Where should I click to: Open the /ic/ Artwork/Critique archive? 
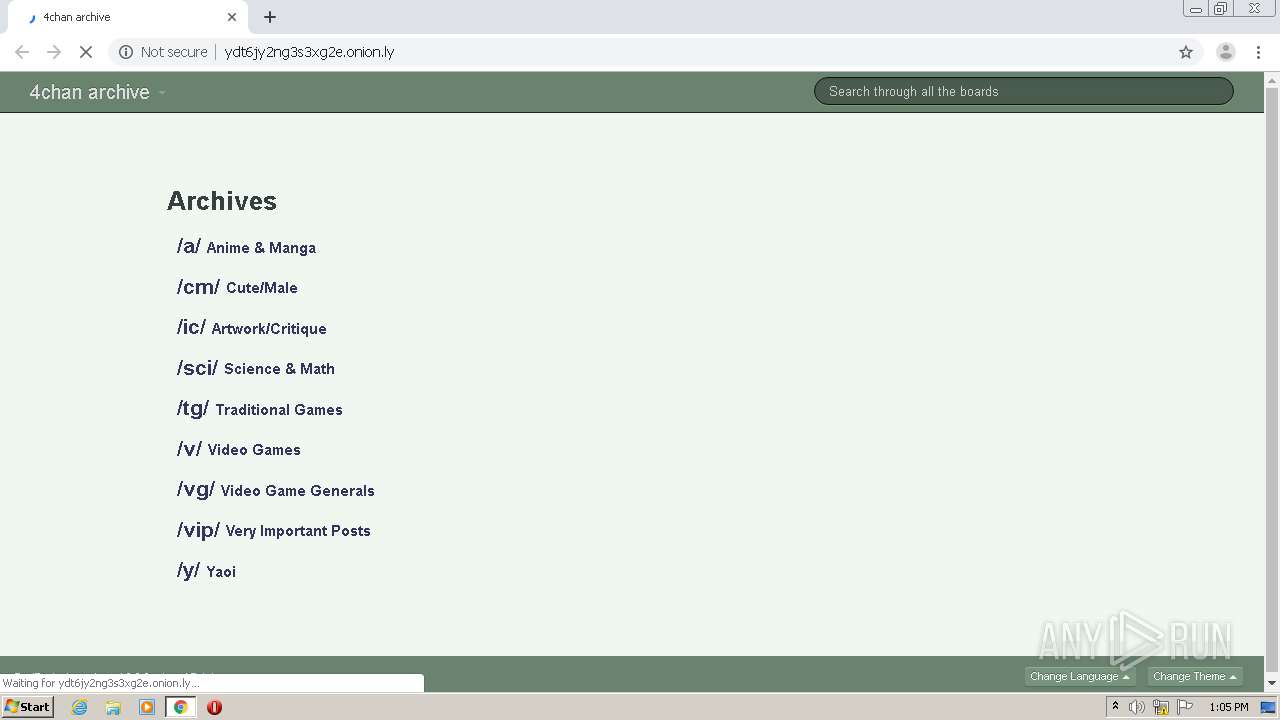(252, 328)
